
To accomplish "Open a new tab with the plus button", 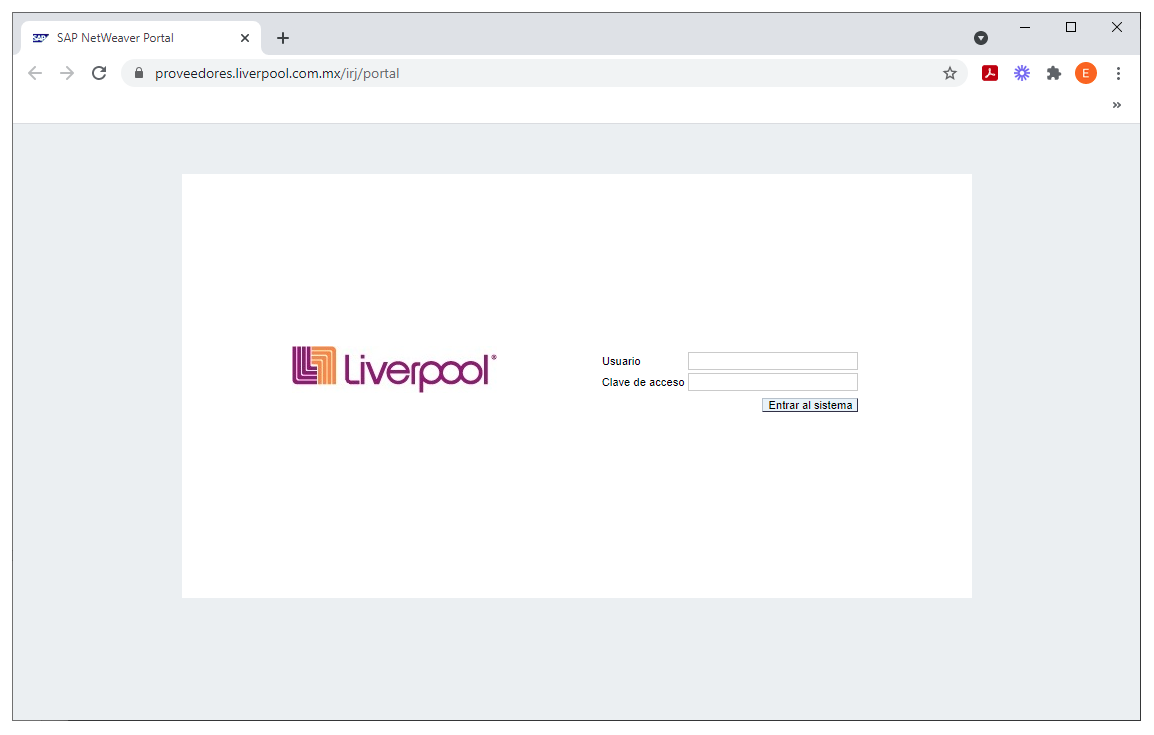I will [x=283, y=38].
